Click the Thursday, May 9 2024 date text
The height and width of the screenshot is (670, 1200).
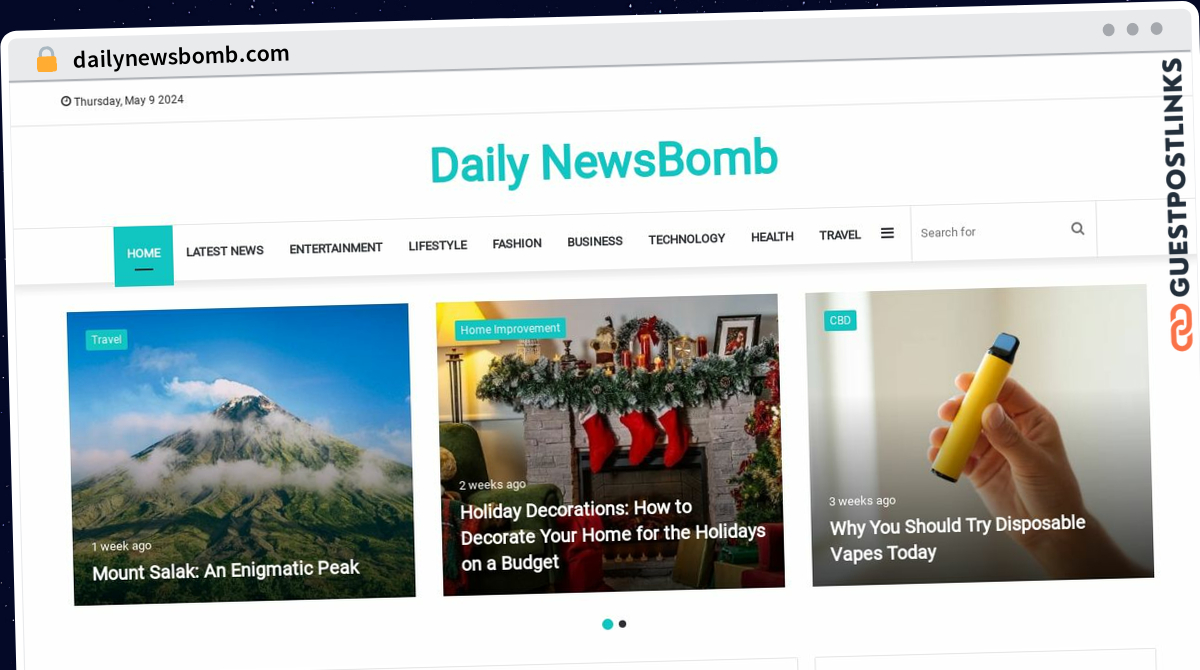(x=129, y=101)
